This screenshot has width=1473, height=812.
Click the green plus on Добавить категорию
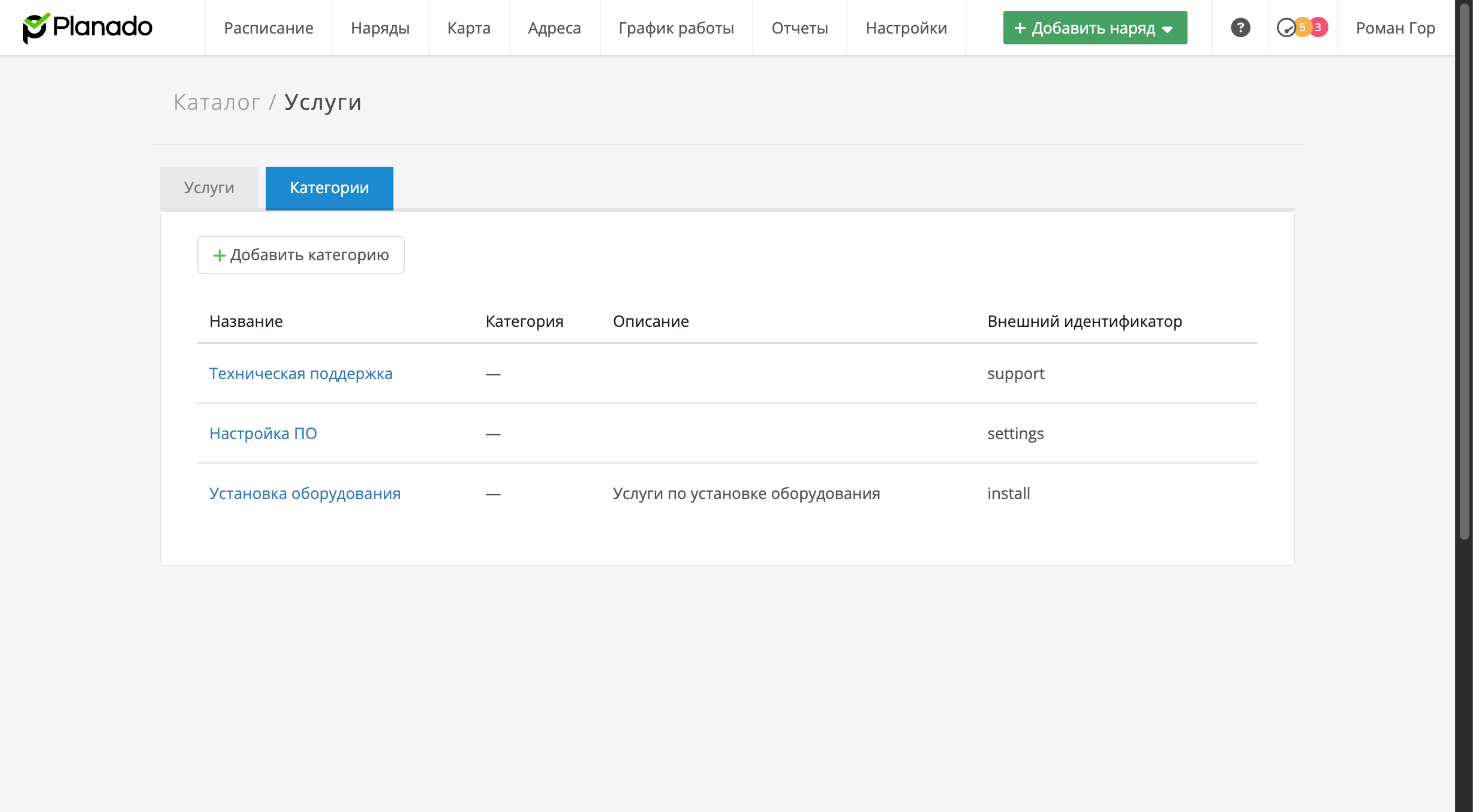[x=219, y=255]
